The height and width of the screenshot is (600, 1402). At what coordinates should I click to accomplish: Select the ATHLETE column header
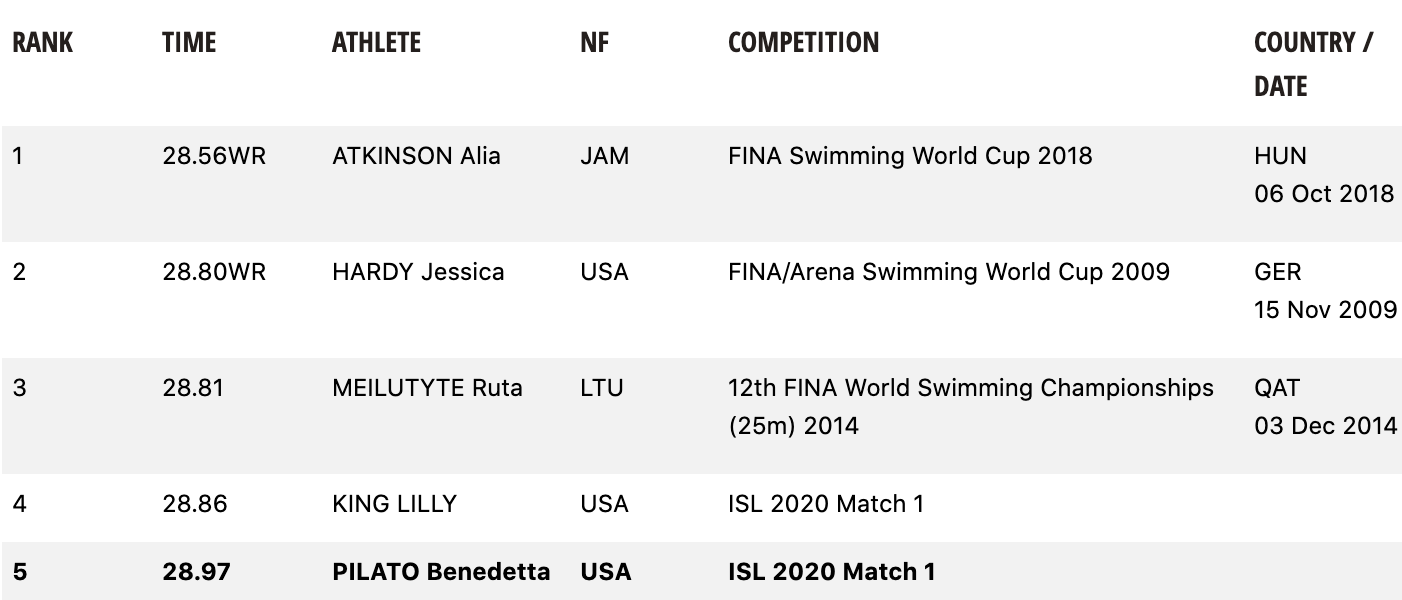(x=376, y=42)
